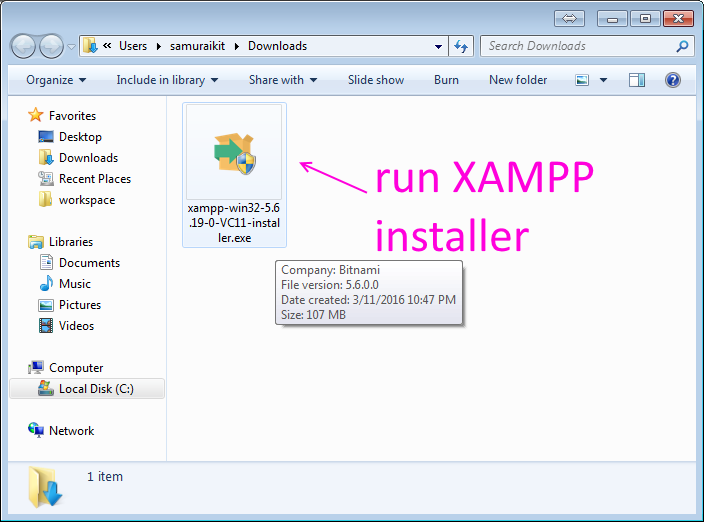Viewport: 704px width, 522px height.
Task: Select Users in the address breadcrumb
Action: click(133, 46)
